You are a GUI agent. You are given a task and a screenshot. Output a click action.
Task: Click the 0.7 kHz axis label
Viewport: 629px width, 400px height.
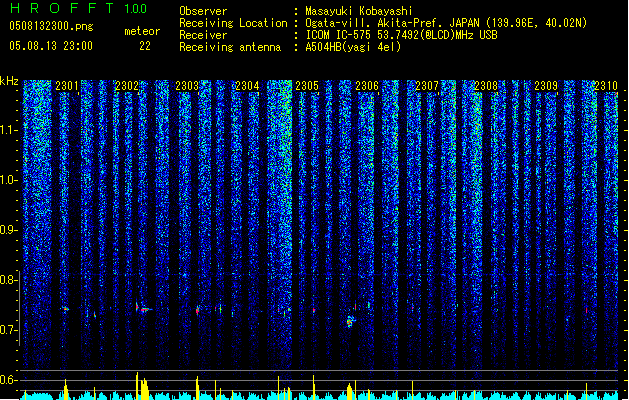click(x=9, y=330)
